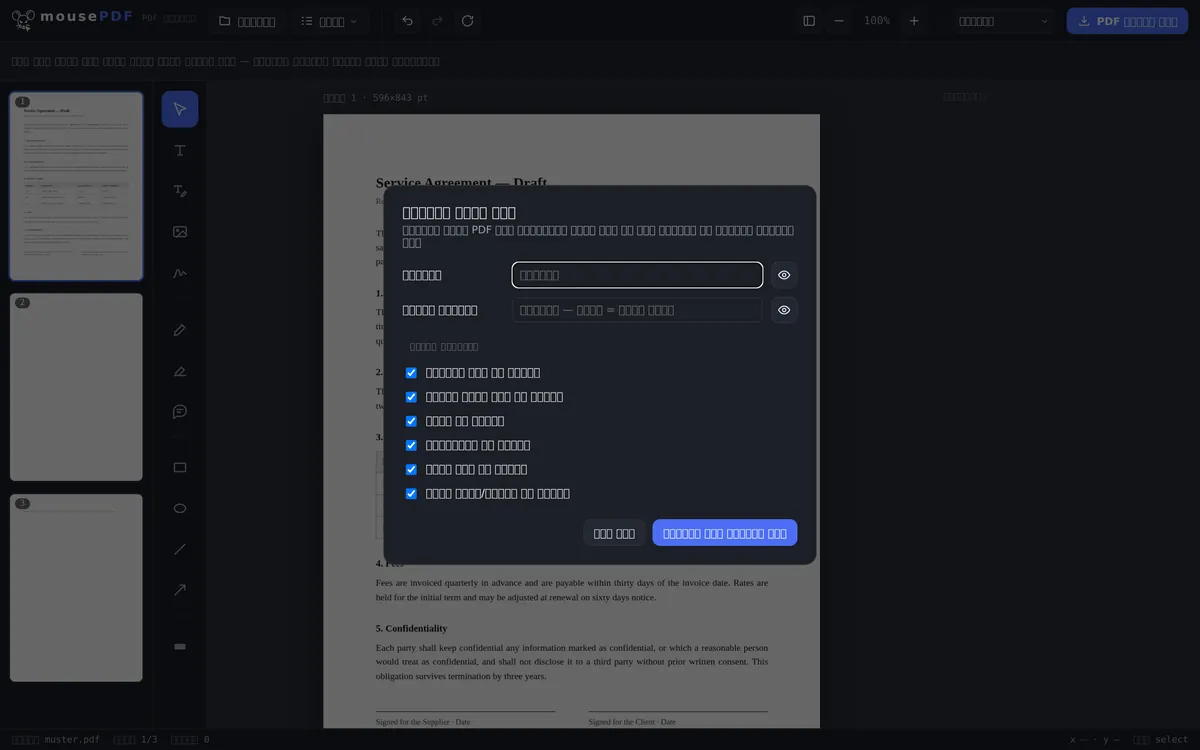The image size is (1200, 750).
Task: Select the cursor selection tool
Action: click(180, 109)
